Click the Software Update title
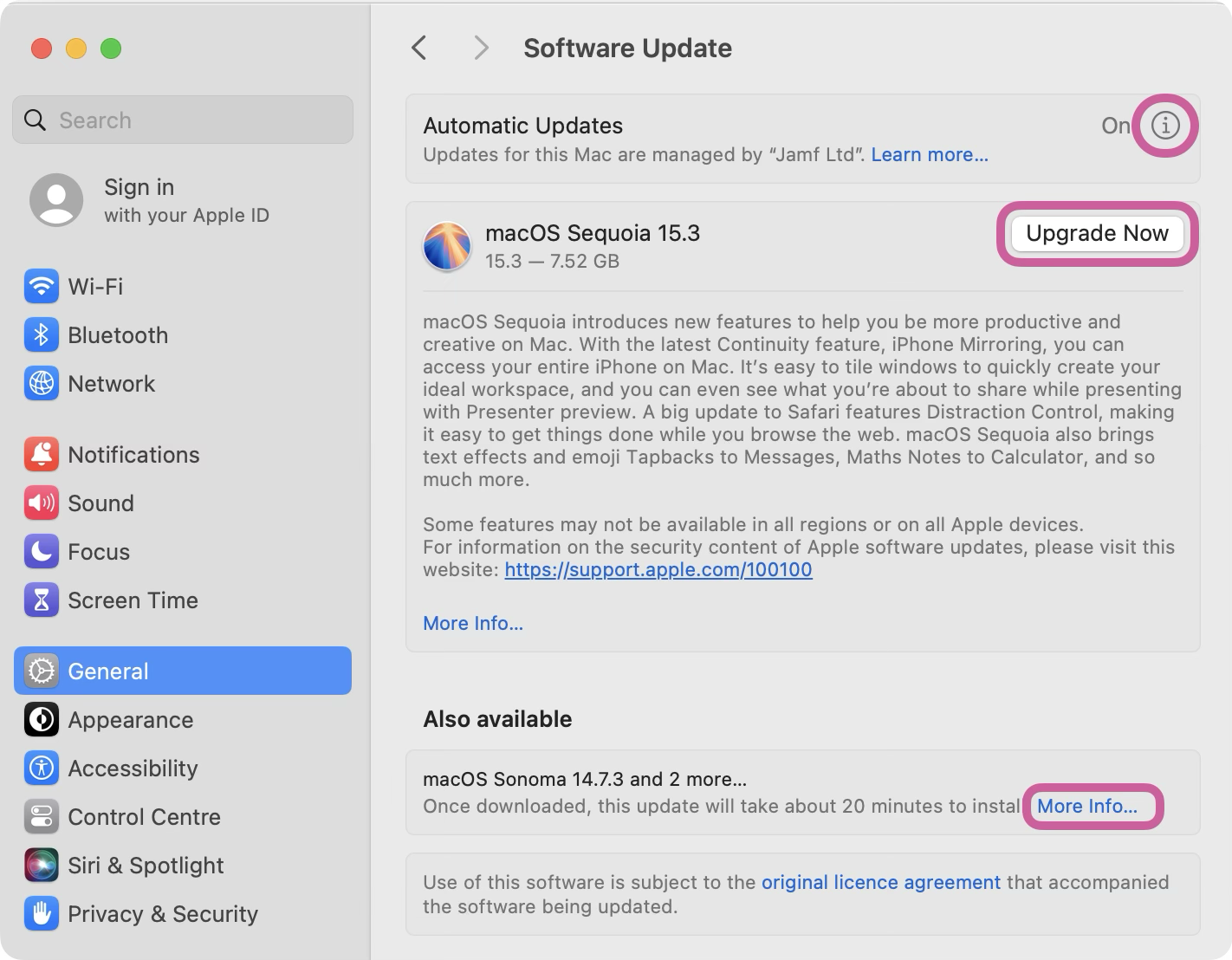Screen dimensions: 1232x960 [627, 48]
